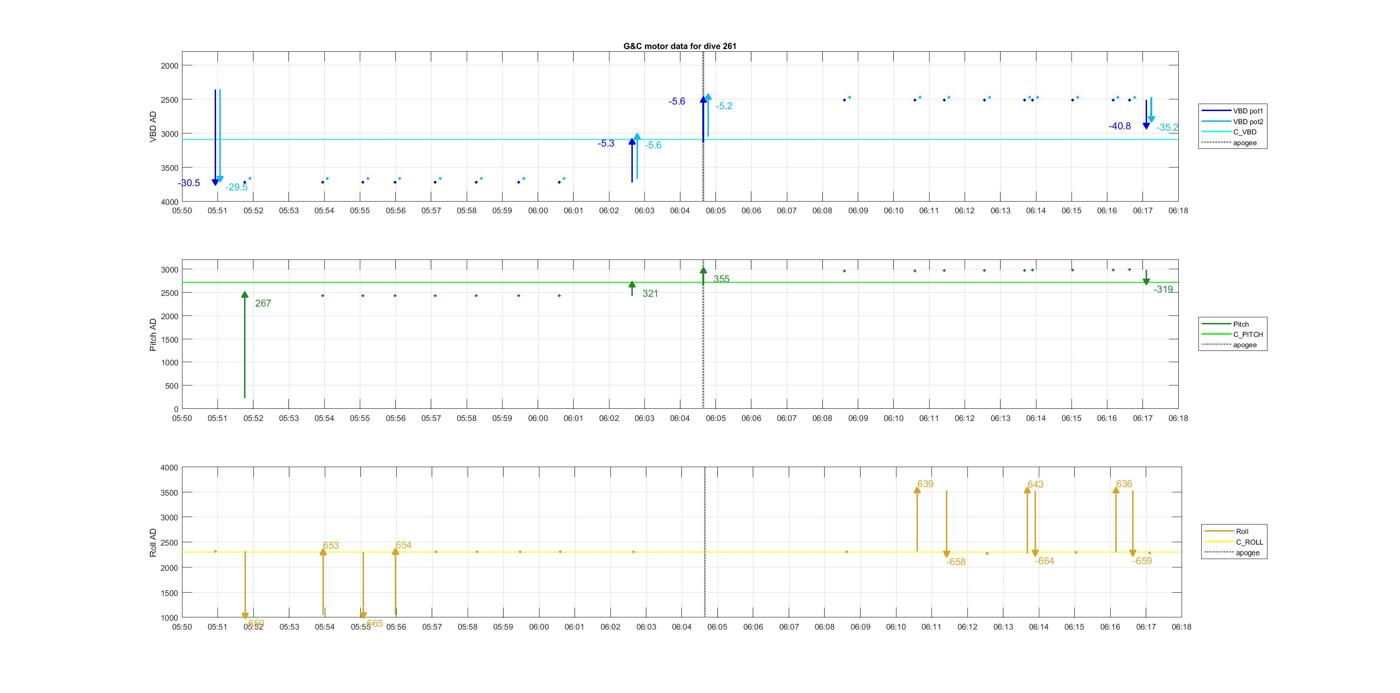Click the '643' roll data label
Screen dimensions: 1400x693
coord(1035,485)
